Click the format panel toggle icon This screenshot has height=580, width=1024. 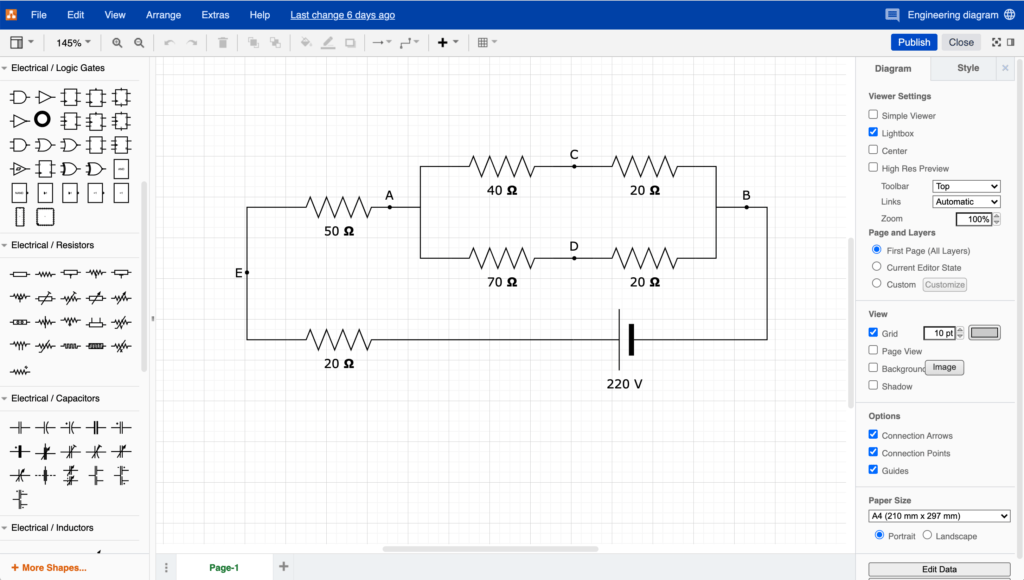click(x=1011, y=42)
